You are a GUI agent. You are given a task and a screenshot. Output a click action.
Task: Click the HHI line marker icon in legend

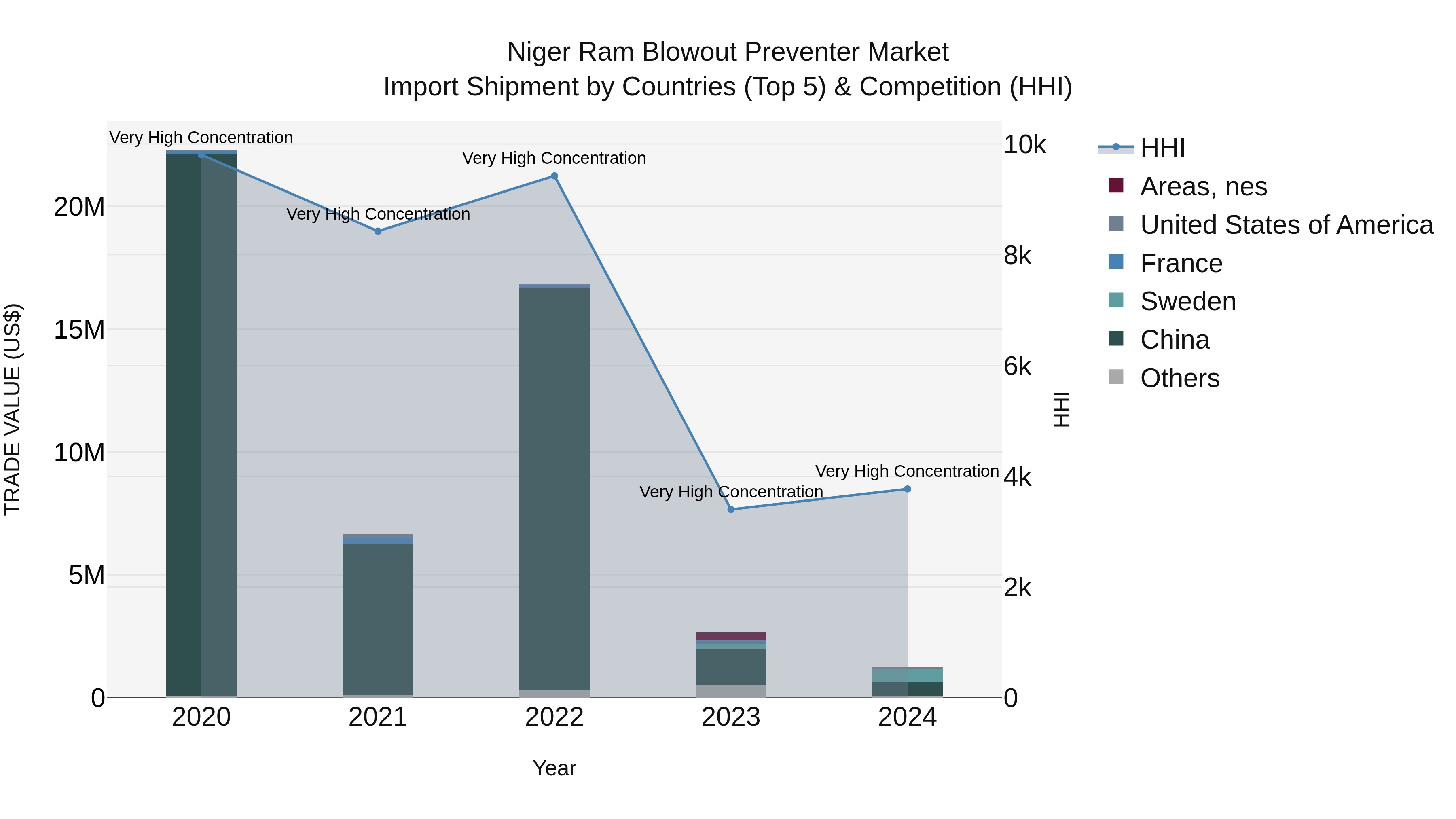(1116, 147)
